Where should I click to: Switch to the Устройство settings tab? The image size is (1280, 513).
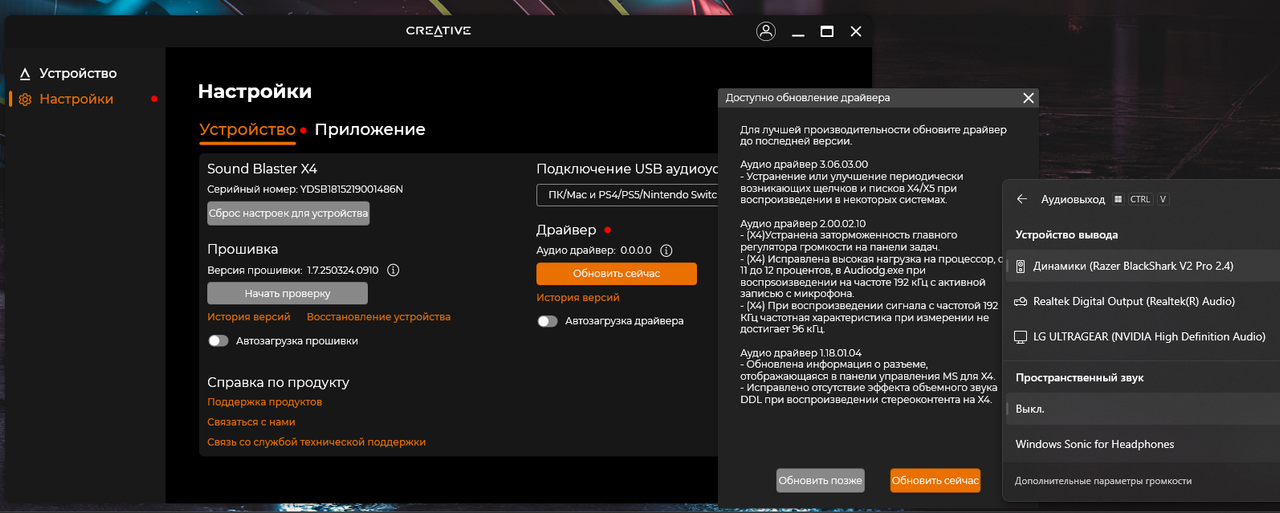pyautogui.click(x=247, y=130)
